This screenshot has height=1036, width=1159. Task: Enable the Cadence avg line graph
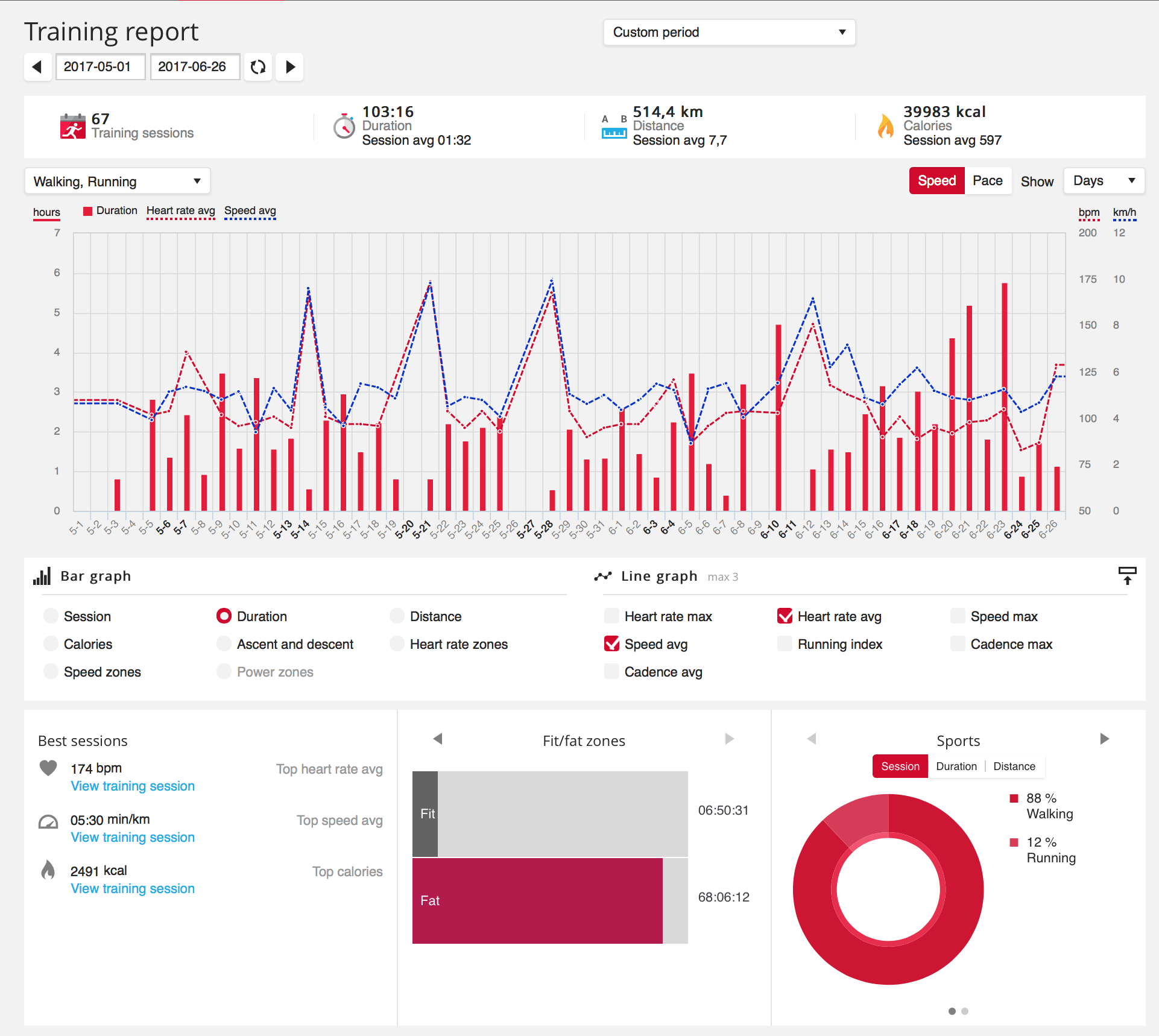[x=611, y=672]
